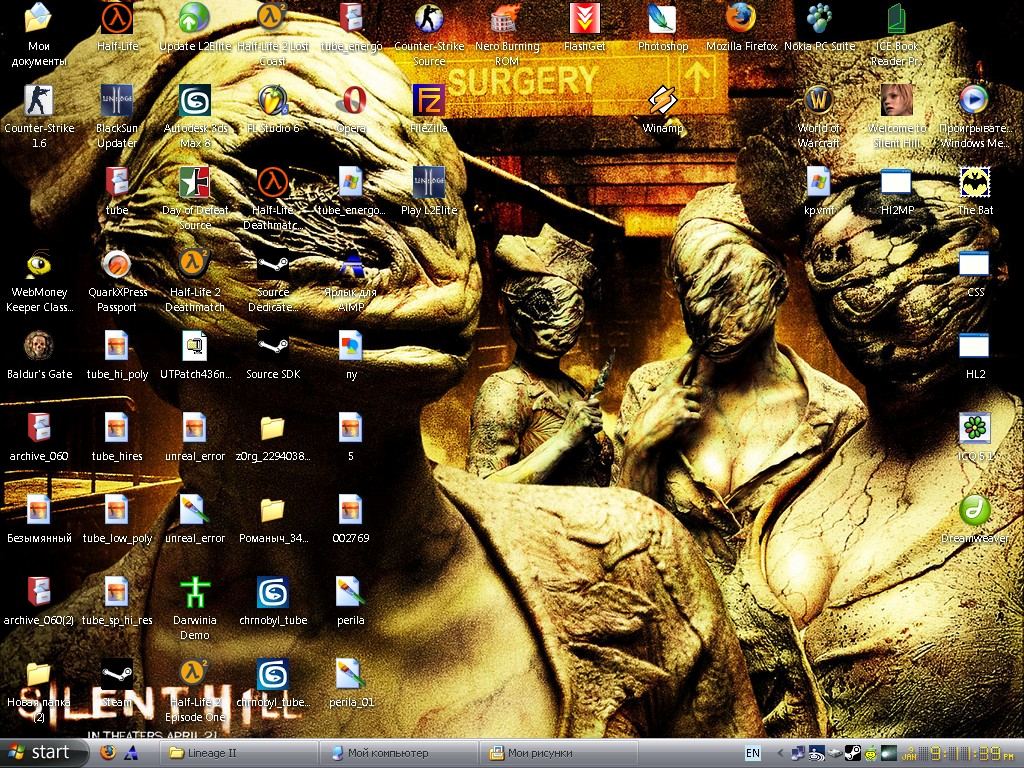Viewport: 1024px width, 768px height.
Task: Launch Firefox from the Quick Launch bar
Action: [x=108, y=753]
